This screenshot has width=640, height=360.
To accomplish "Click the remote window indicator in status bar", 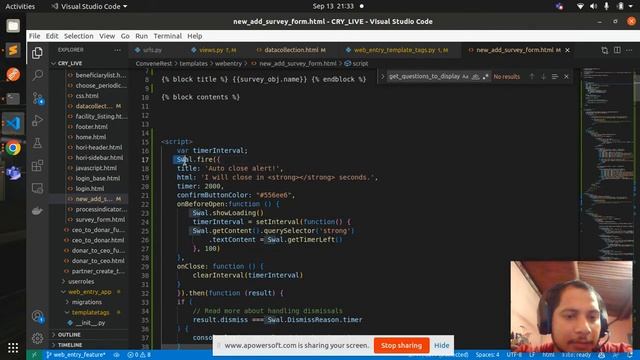I will pos(34,355).
